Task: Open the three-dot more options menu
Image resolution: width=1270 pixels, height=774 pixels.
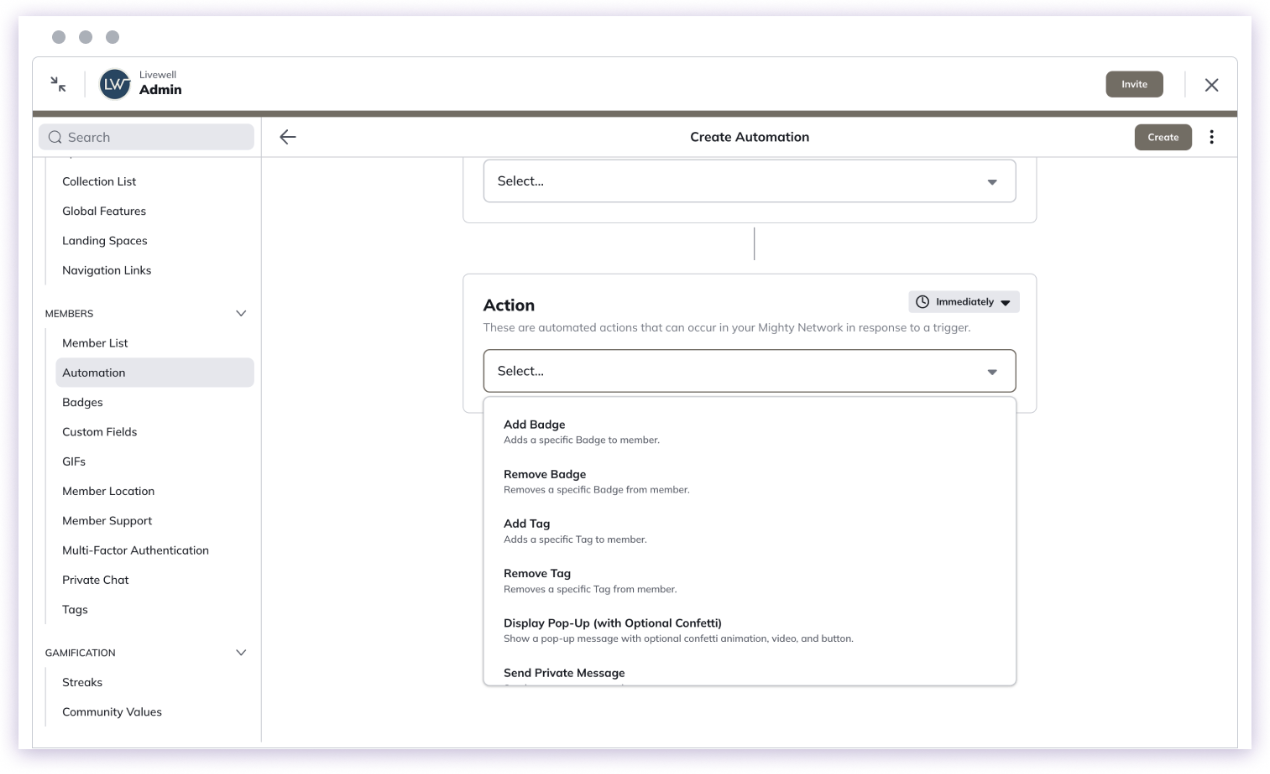Action: pyautogui.click(x=1212, y=137)
